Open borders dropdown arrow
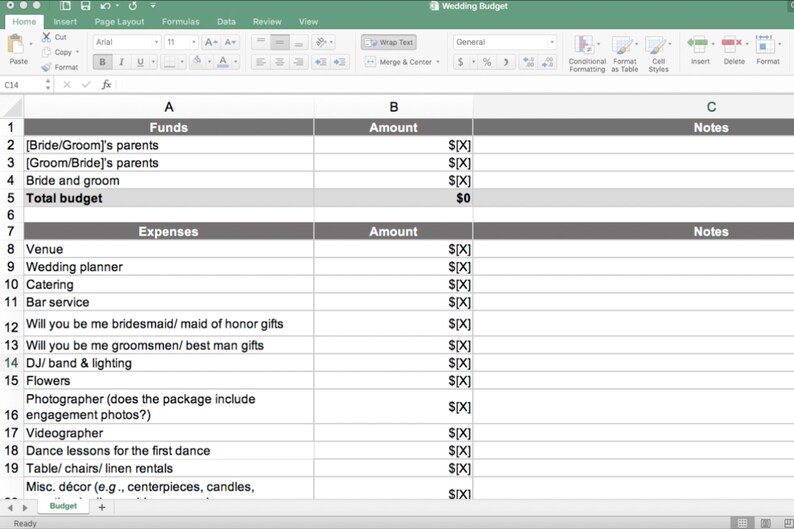The width and height of the screenshot is (794, 529). pos(182,62)
